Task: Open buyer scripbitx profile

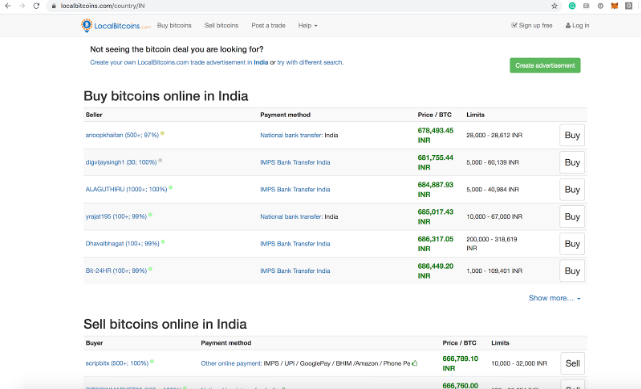Action: click(x=117, y=363)
